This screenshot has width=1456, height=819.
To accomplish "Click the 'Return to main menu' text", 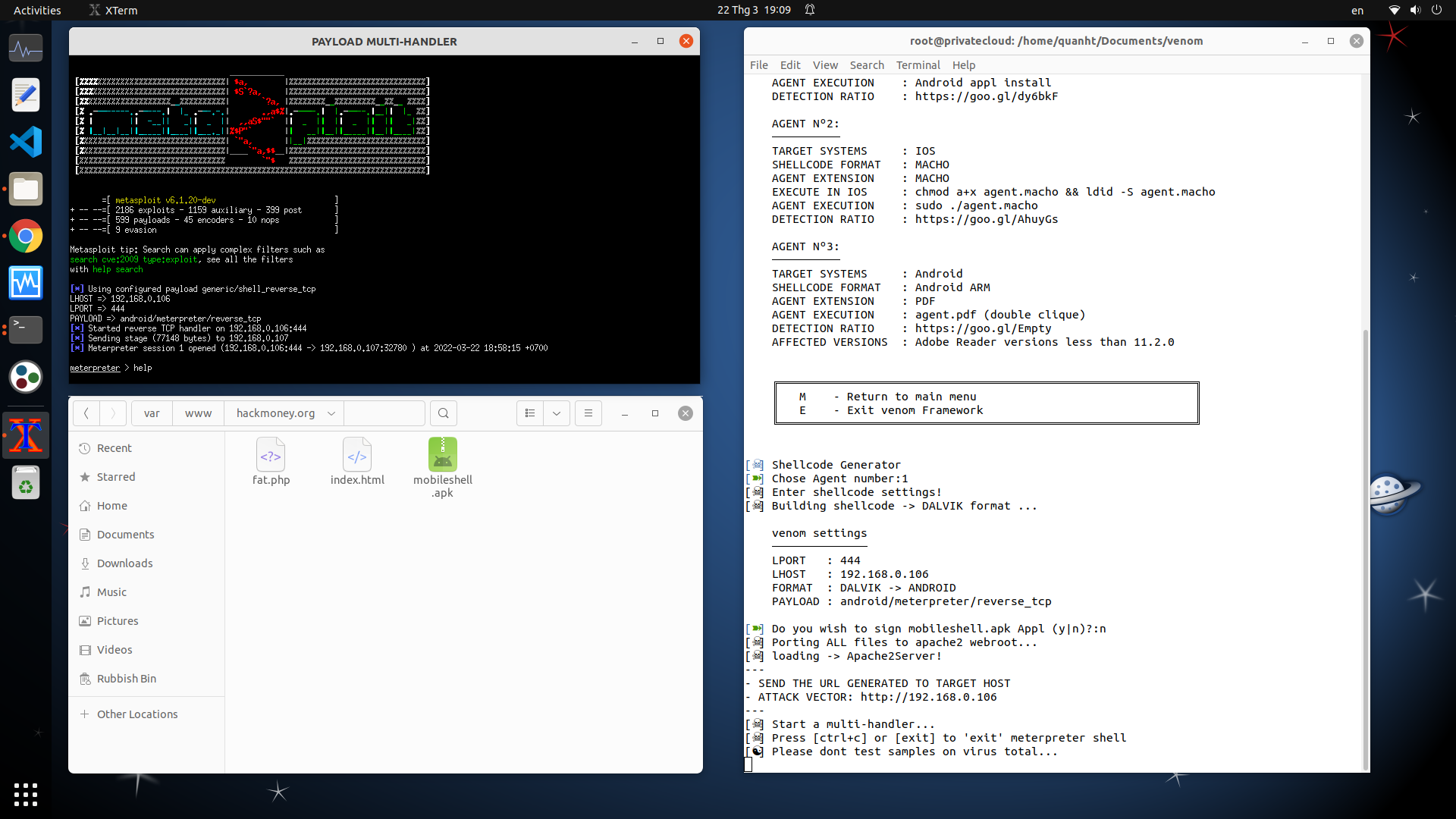I will [912, 397].
